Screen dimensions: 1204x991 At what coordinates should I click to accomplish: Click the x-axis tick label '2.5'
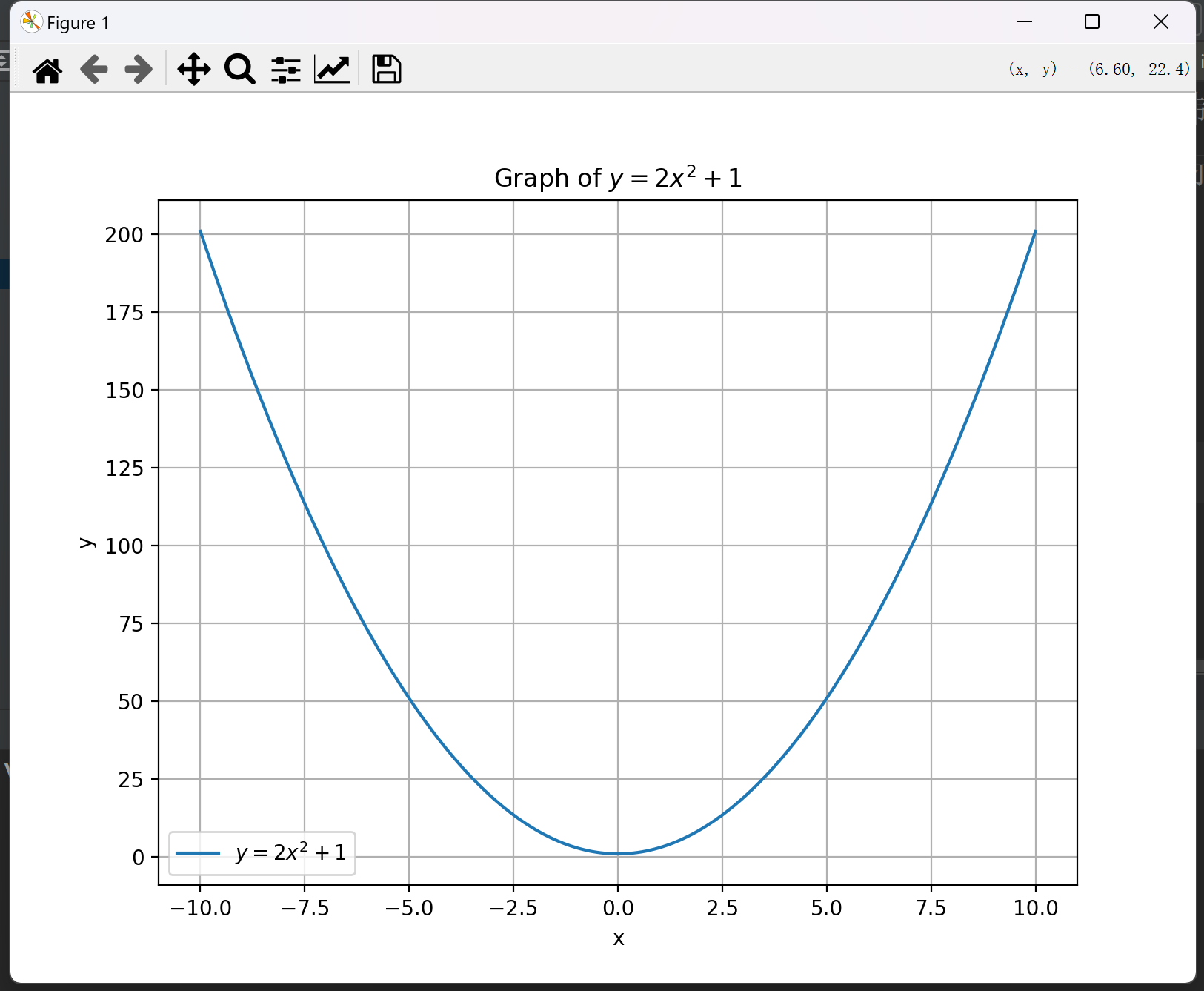point(722,908)
